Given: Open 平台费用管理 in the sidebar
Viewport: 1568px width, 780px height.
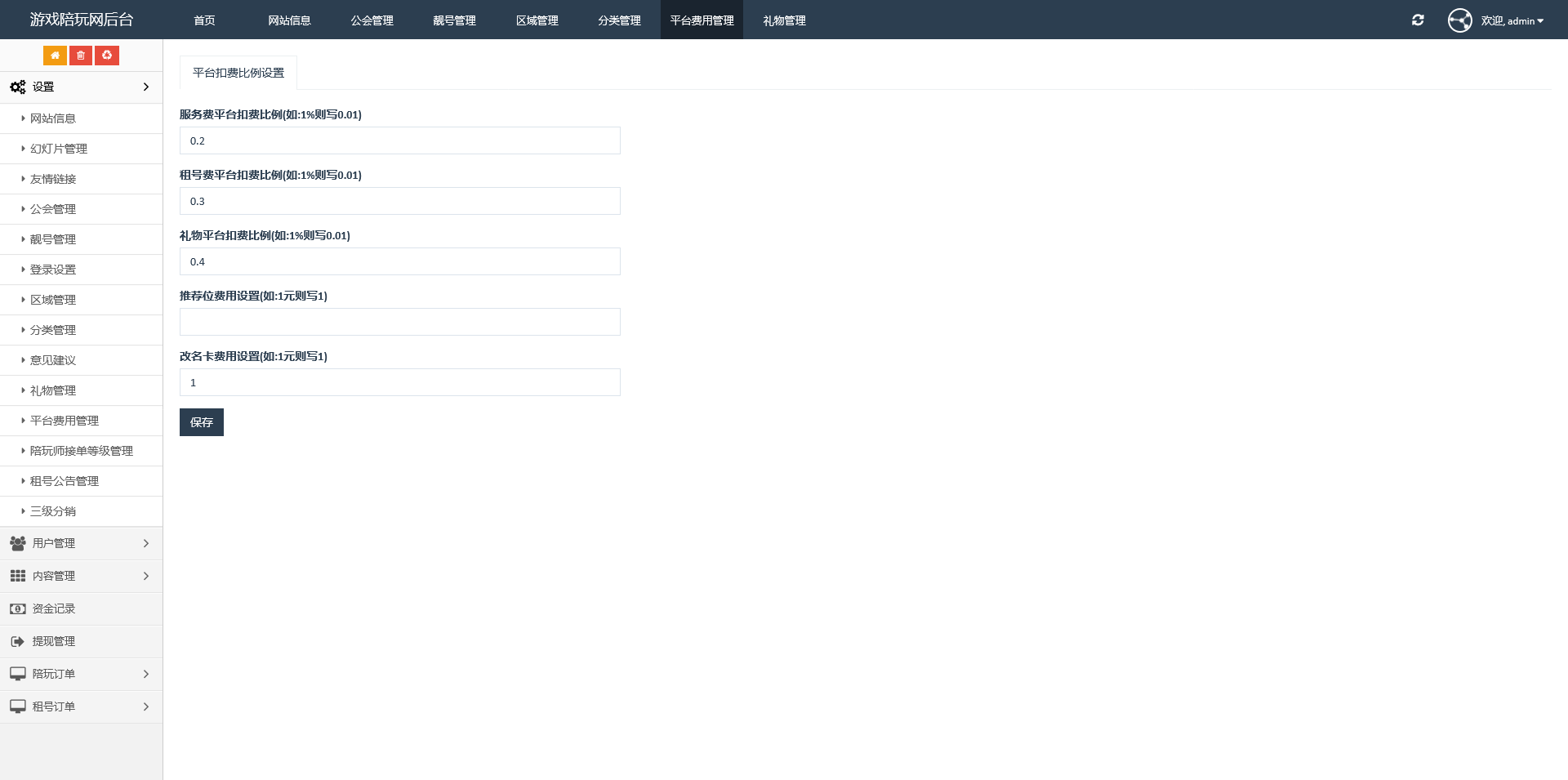Looking at the screenshot, I should tap(82, 421).
